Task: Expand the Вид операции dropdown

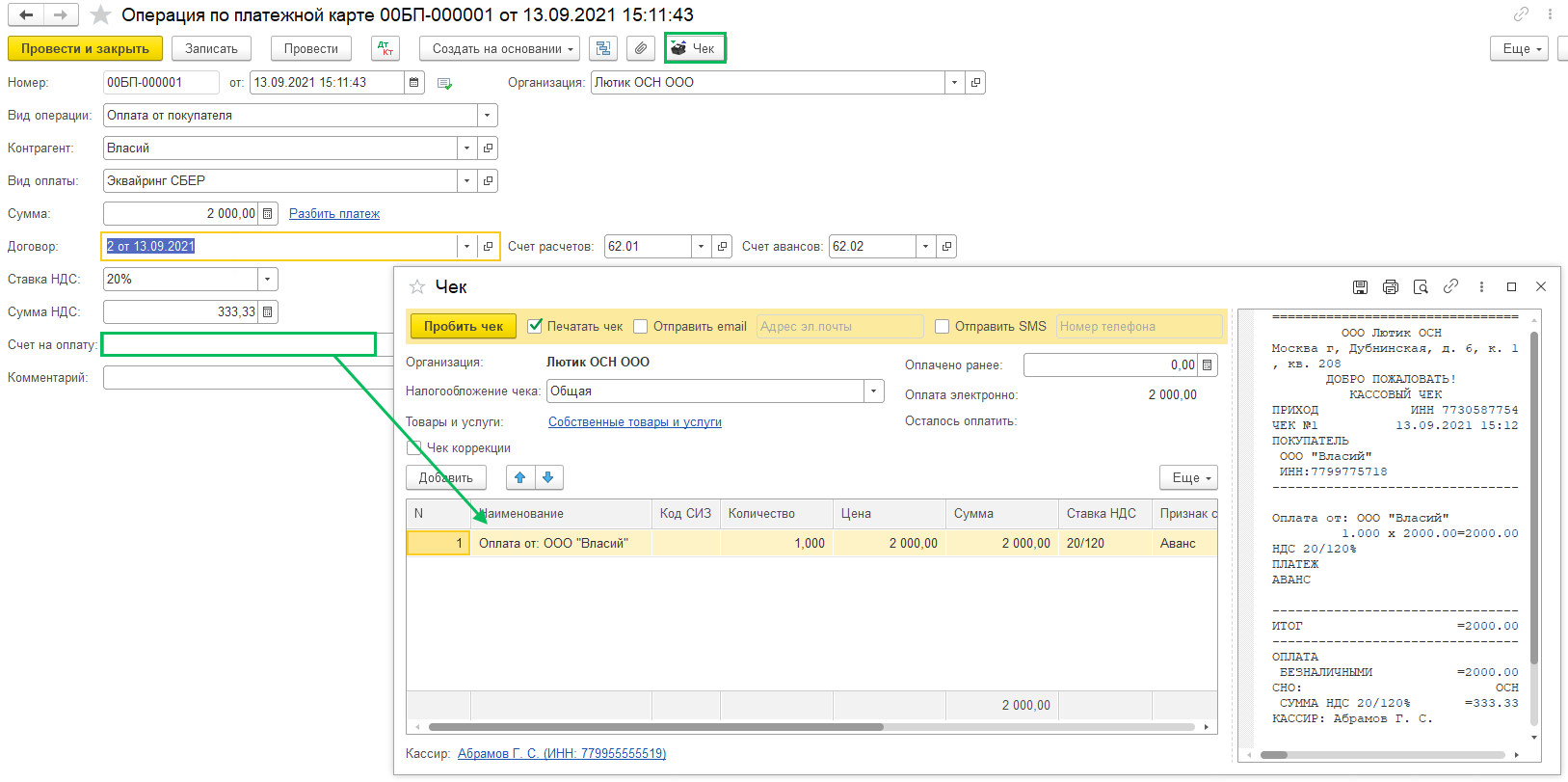Action: 488,116
